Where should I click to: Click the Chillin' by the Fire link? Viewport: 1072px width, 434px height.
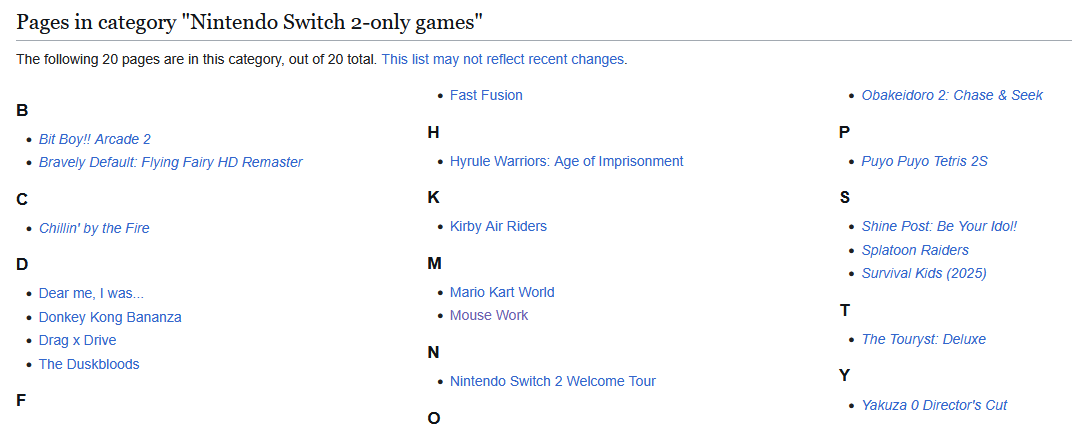pos(94,228)
